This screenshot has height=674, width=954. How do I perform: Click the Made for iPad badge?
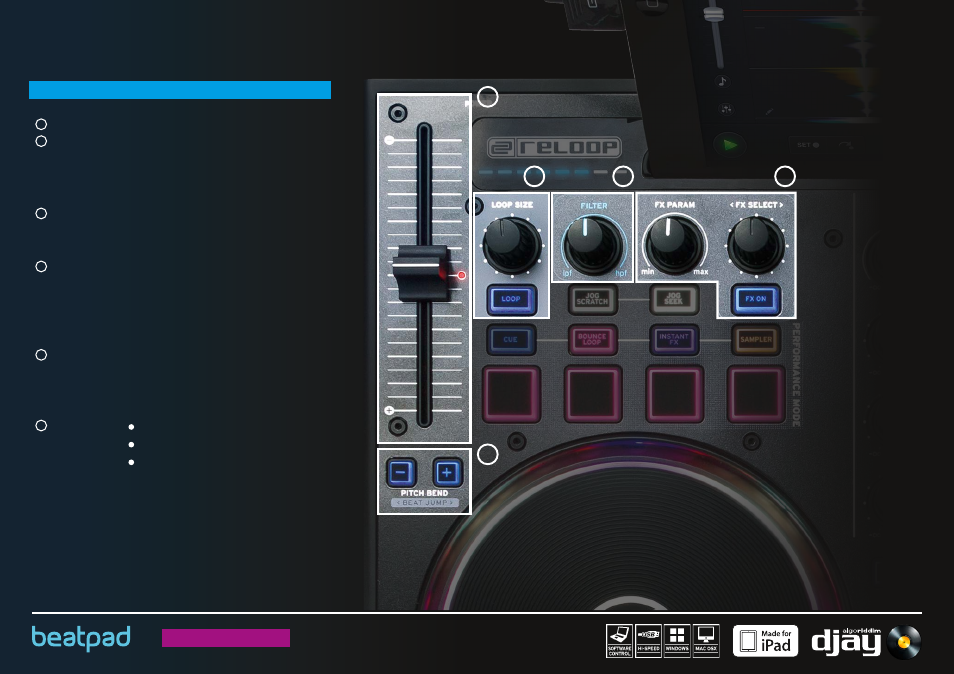[765, 641]
